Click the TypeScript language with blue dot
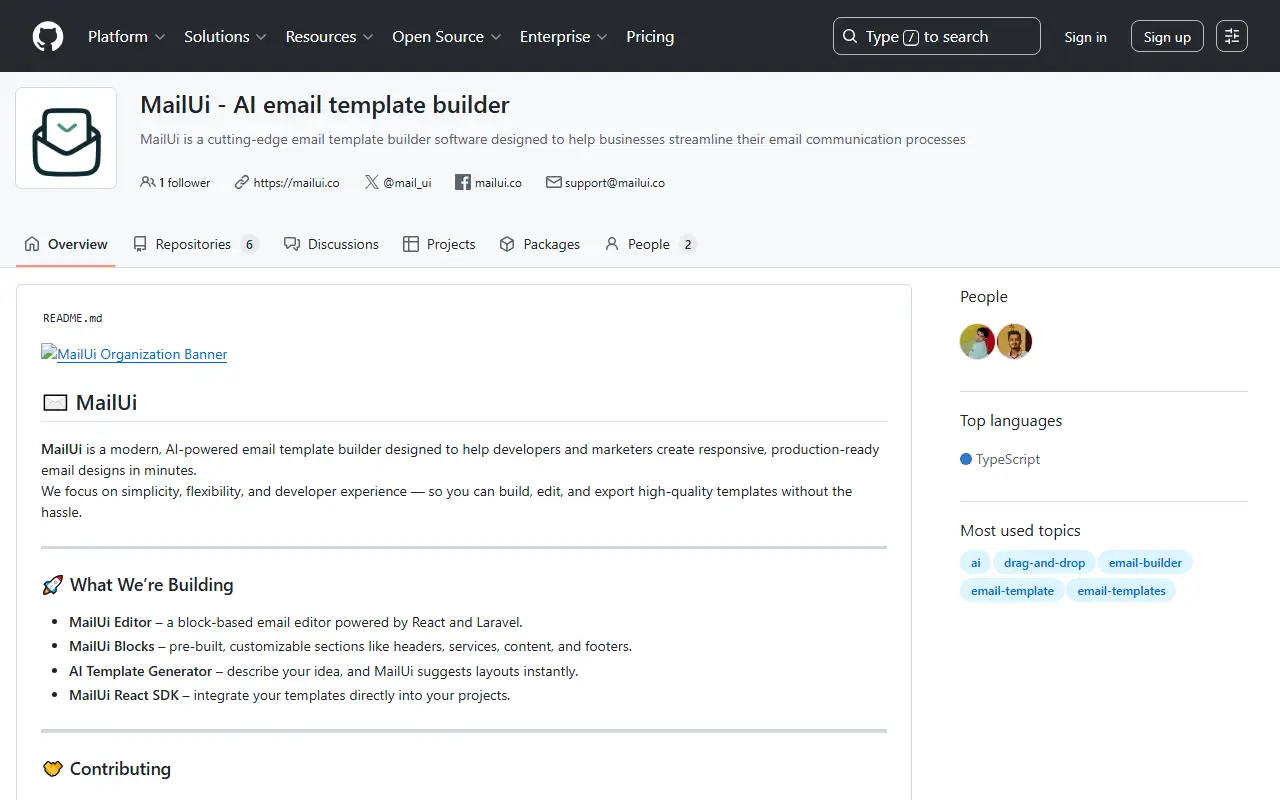The width and height of the screenshot is (1280, 800). pos(1000,459)
